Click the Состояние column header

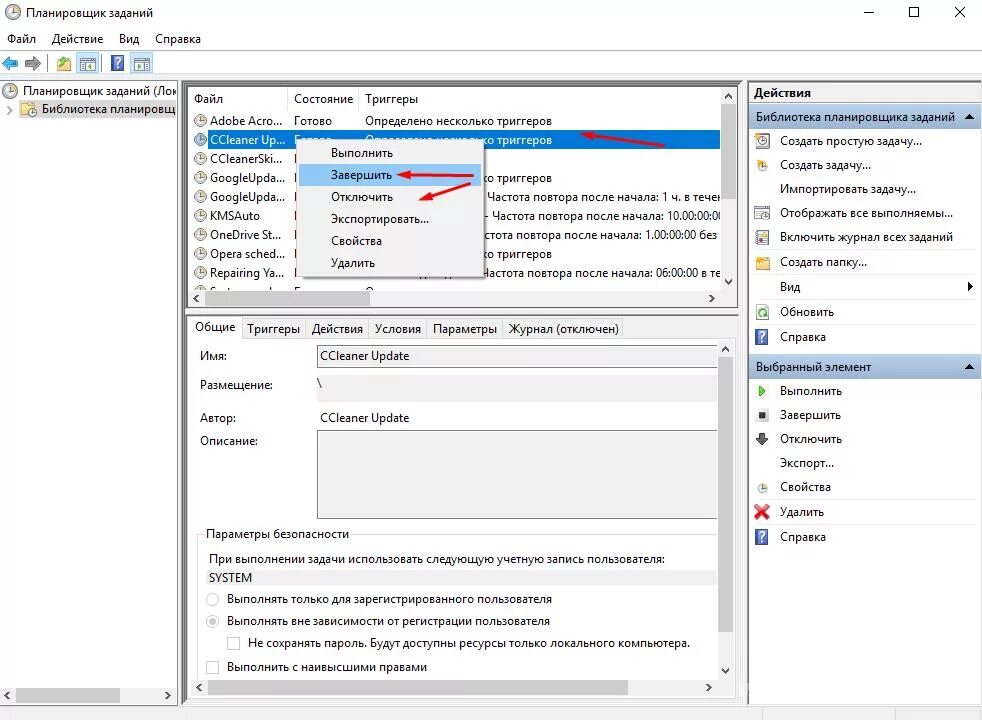click(323, 99)
